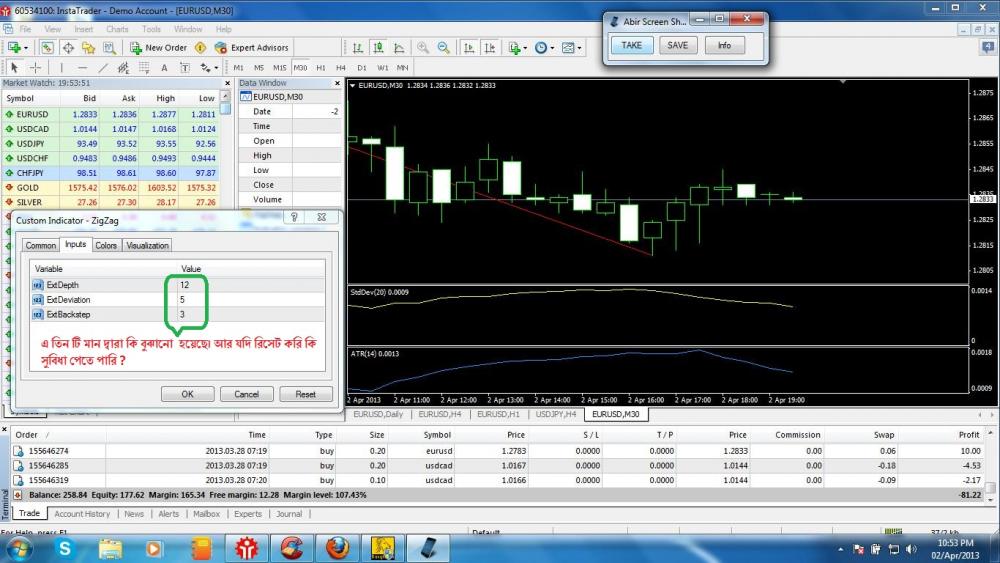Click Reset in the ZigZag dialog
Screen dimensions: 1000x563
tap(305, 394)
